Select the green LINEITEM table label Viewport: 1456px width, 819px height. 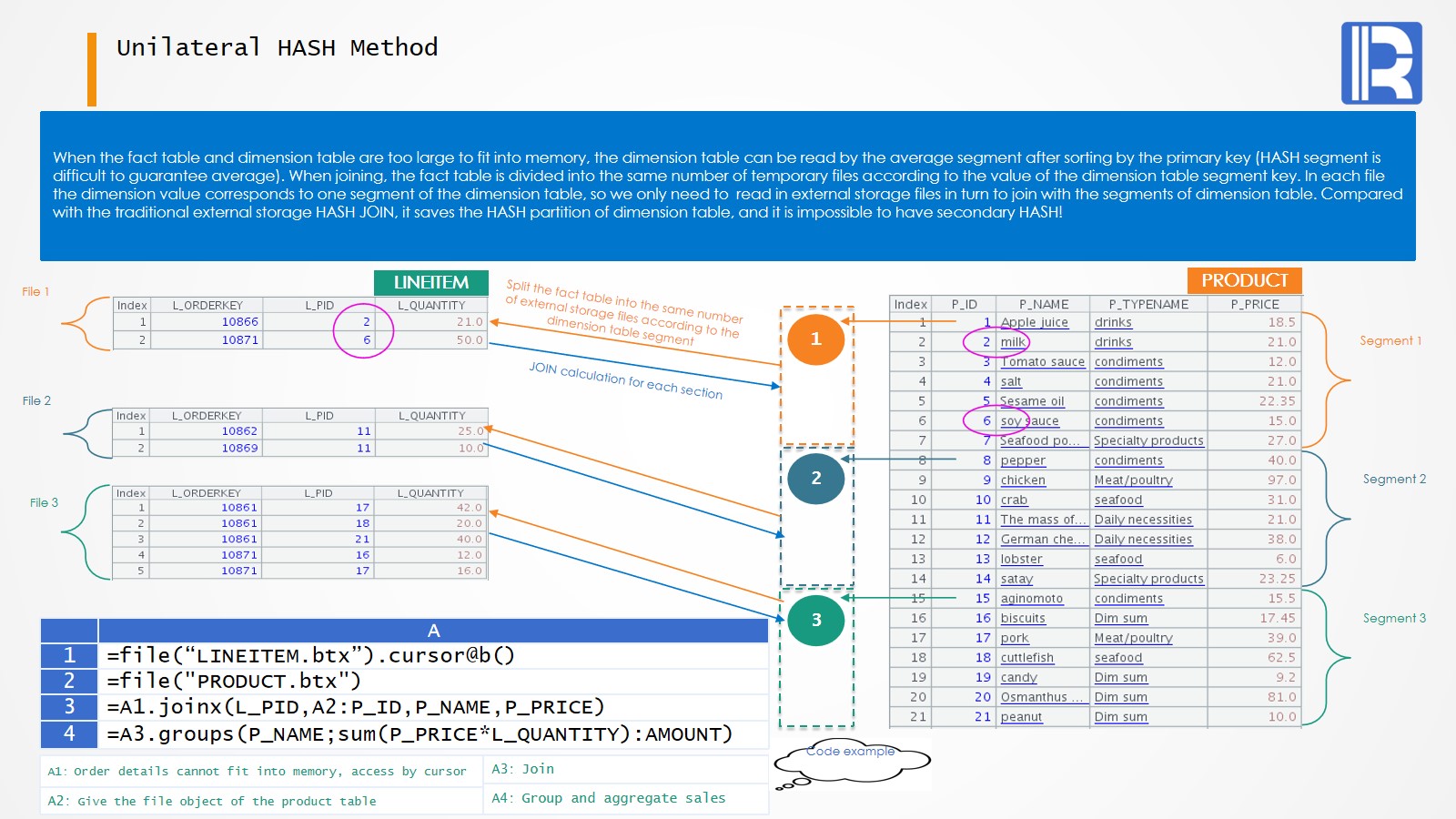tap(431, 283)
